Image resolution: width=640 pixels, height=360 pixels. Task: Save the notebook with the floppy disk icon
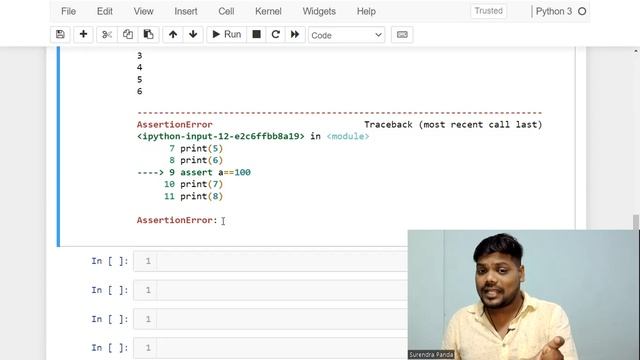(x=60, y=35)
